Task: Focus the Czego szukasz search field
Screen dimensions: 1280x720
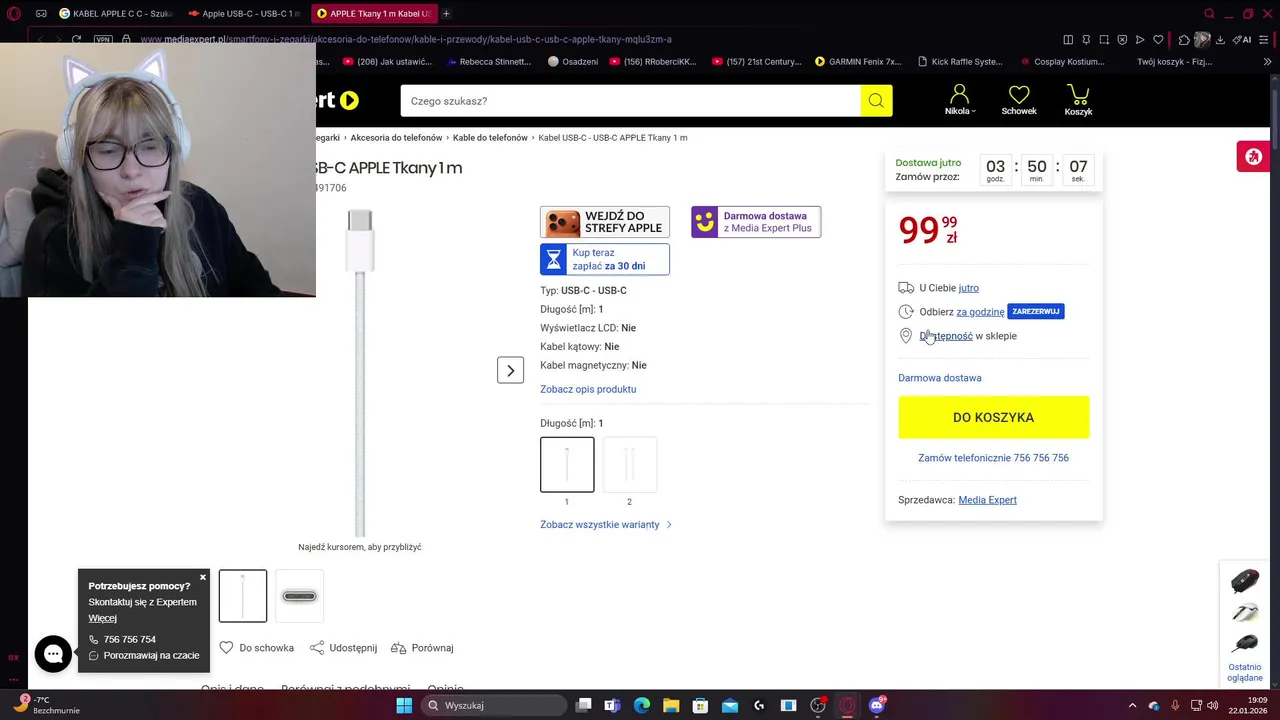Action: (x=630, y=100)
